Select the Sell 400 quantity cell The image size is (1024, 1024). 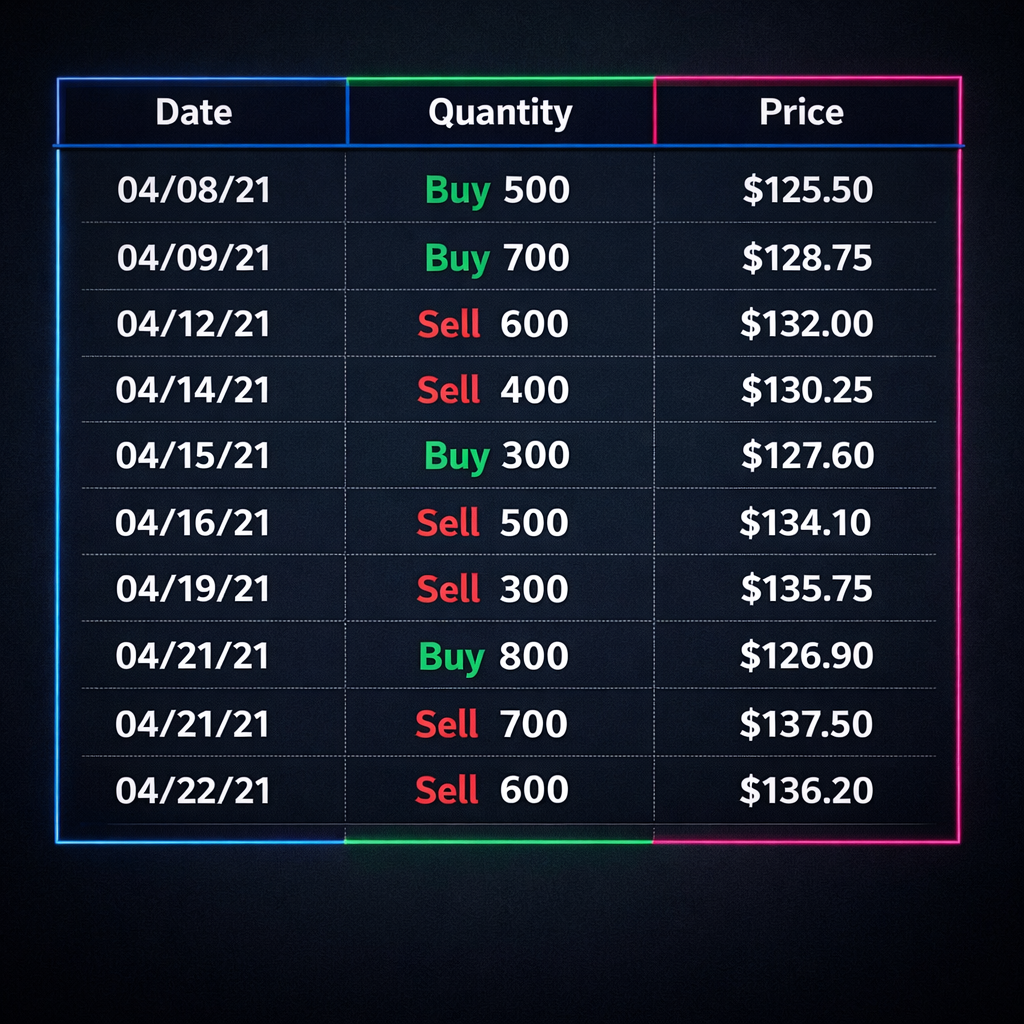click(493, 390)
